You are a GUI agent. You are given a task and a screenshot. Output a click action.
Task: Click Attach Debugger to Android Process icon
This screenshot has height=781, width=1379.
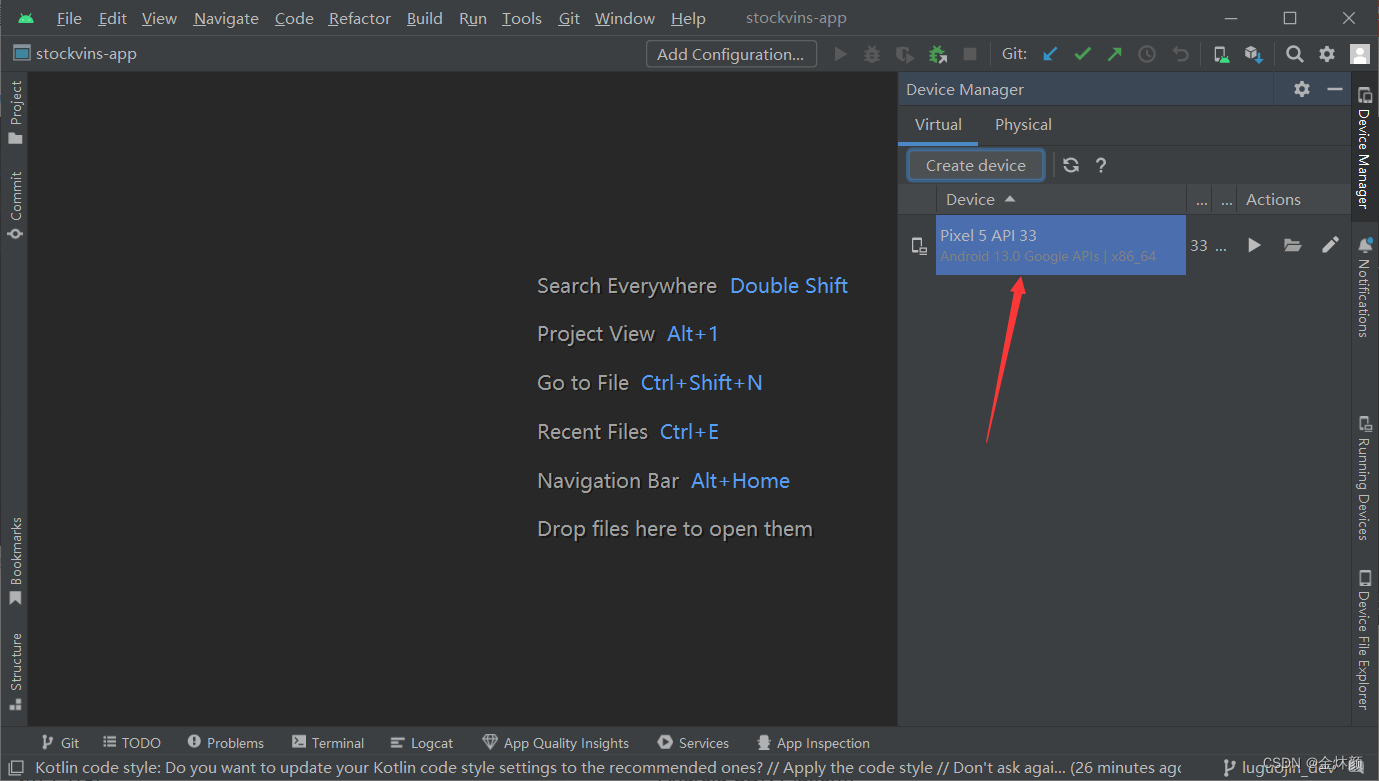(x=937, y=54)
